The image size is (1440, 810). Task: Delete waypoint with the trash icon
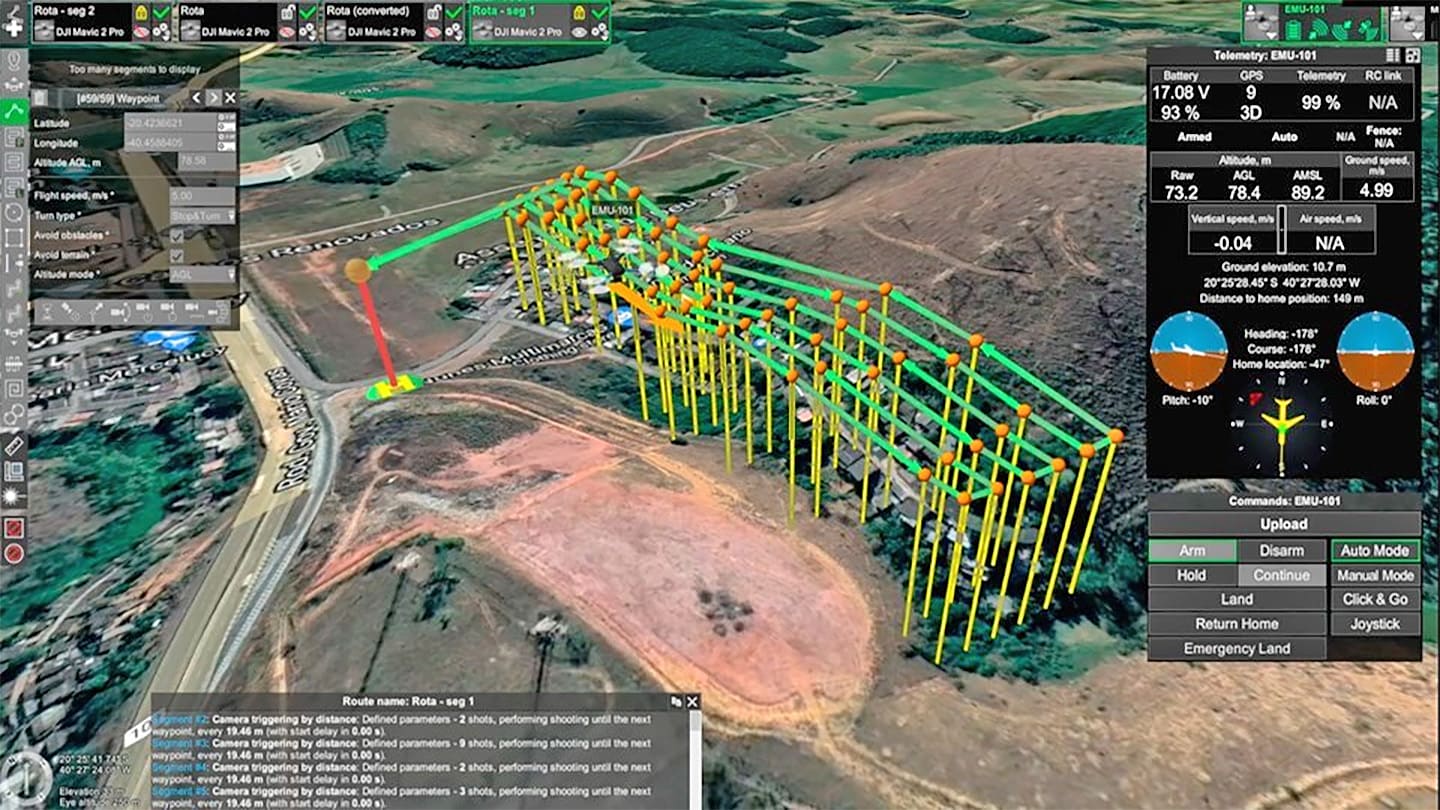coord(39,98)
